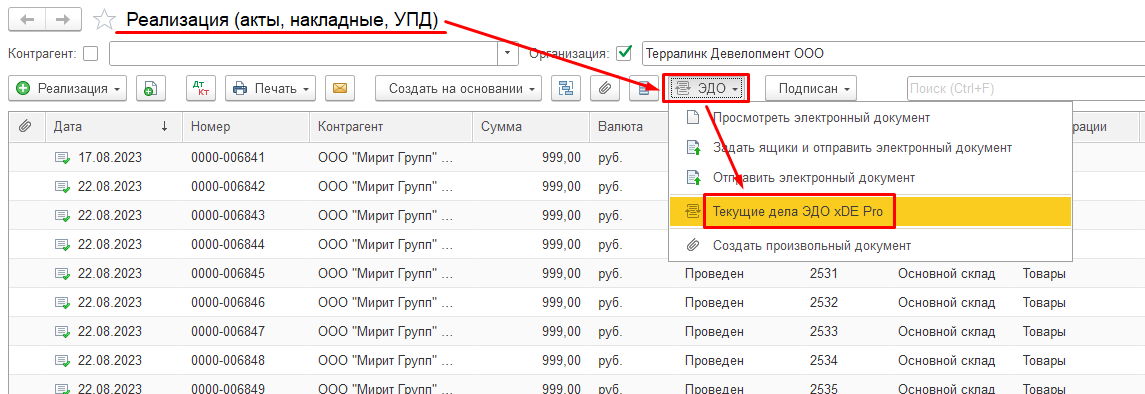Open the Подписан dropdown

point(811,88)
